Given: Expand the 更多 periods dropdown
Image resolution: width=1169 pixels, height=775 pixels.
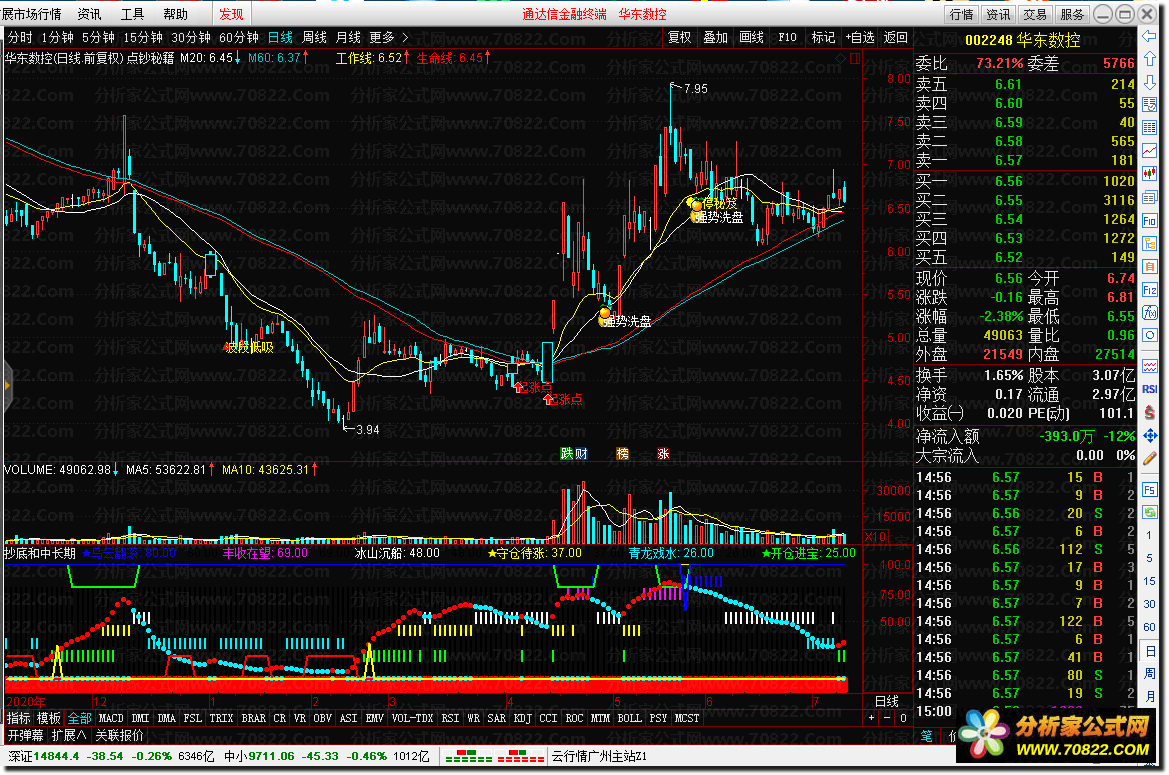Looking at the screenshot, I should [x=388, y=37].
